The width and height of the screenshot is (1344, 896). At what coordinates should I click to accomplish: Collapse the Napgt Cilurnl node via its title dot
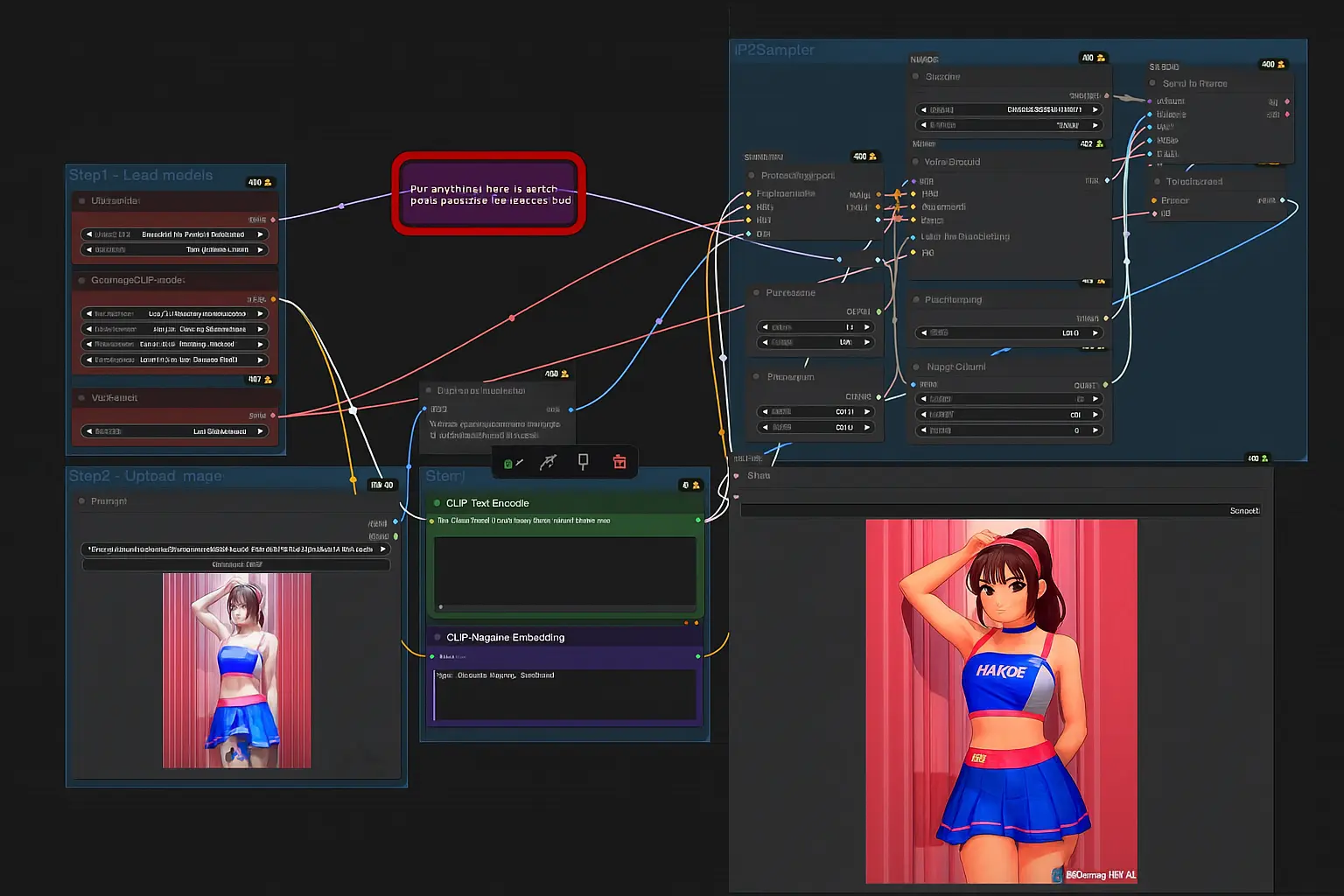pyautogui.click(x=916, y=367)
